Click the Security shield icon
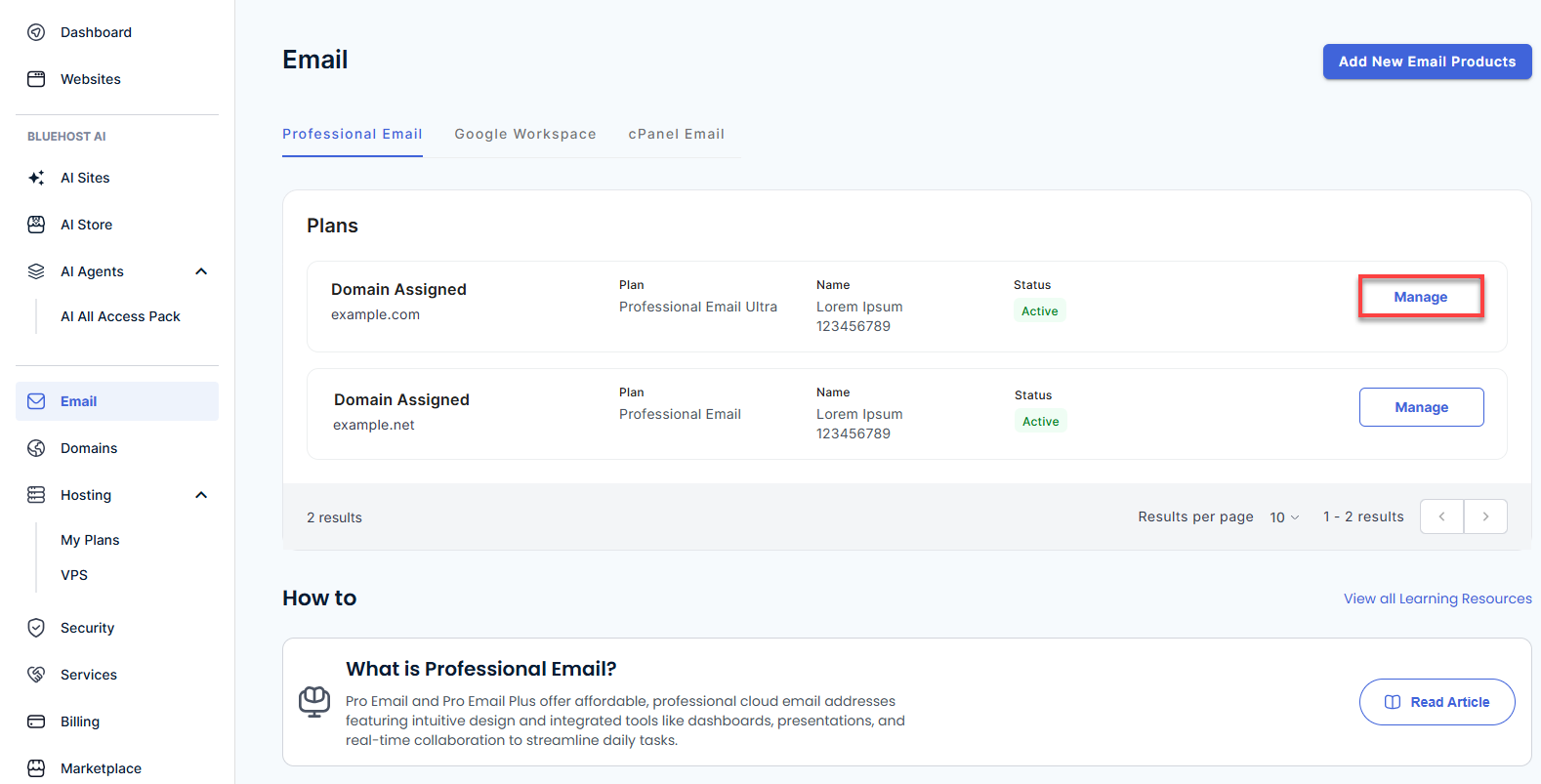 point(36,628)
